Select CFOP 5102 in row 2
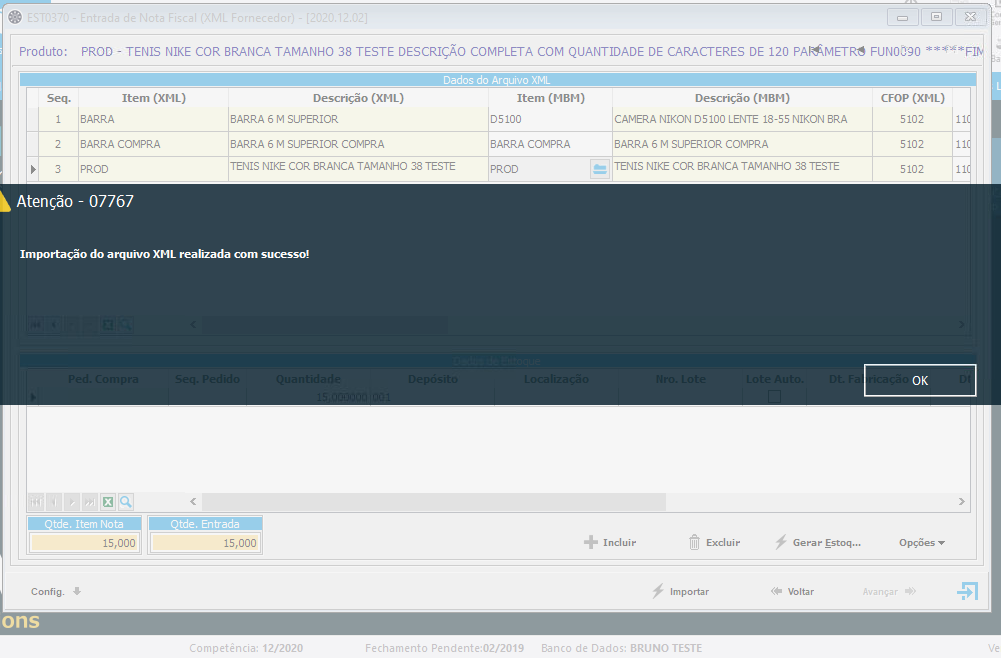 tap(912, 144)
